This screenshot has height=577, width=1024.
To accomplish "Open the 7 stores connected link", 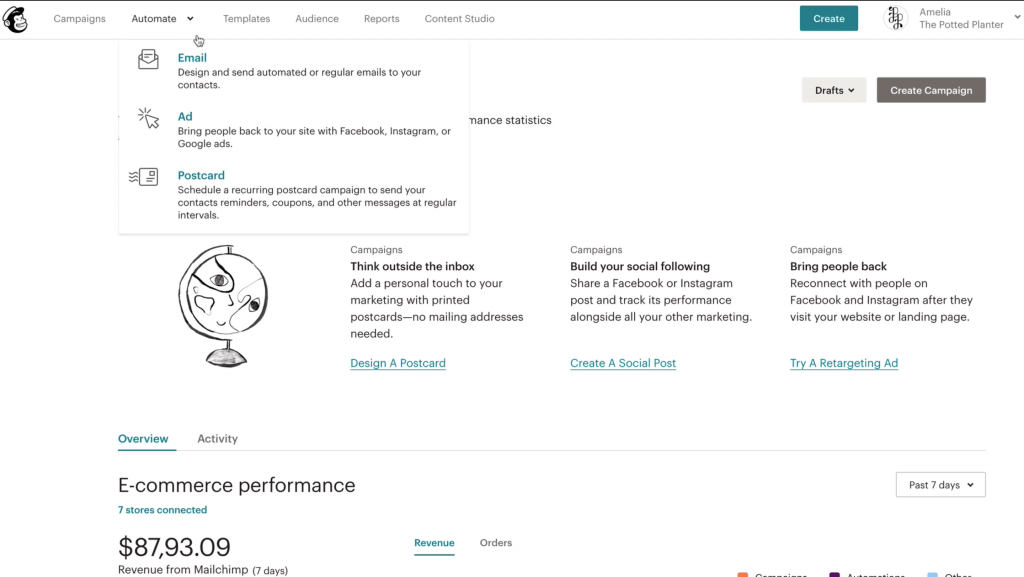I will (163, 510).
